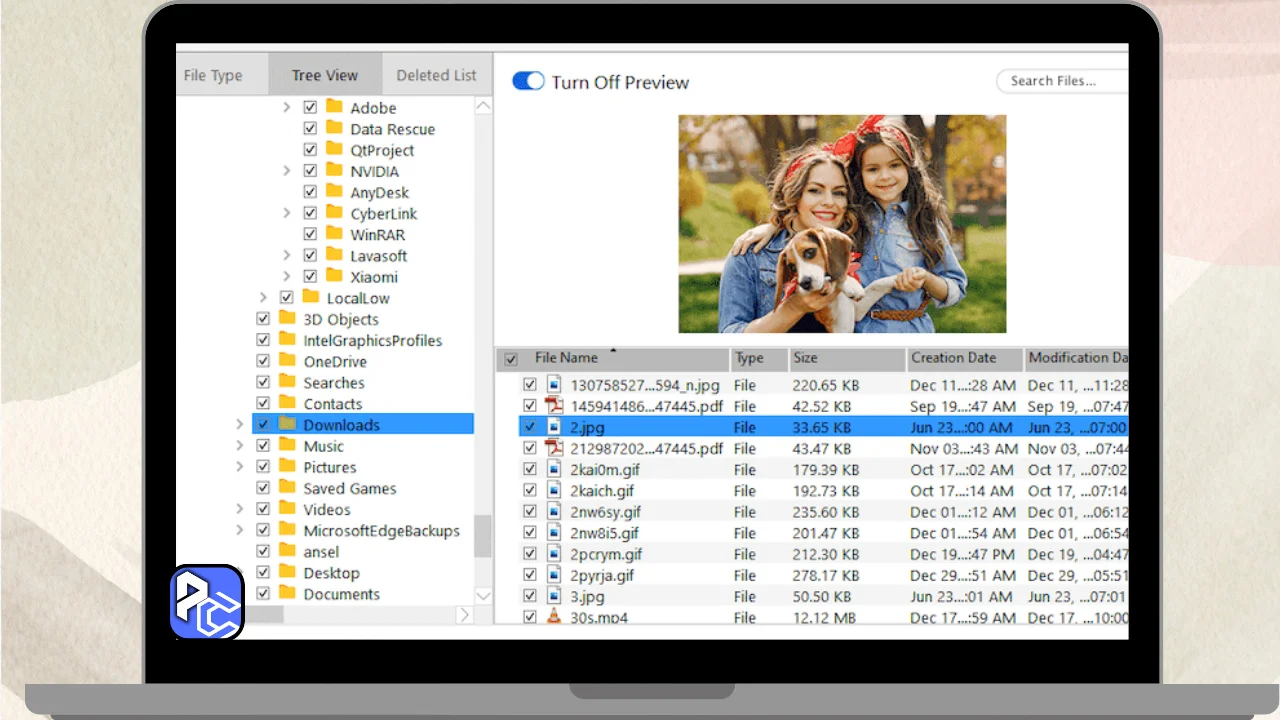
Task: Uncheck the checkbox for 2nw6sy.gif
Action: pos(530,511)
